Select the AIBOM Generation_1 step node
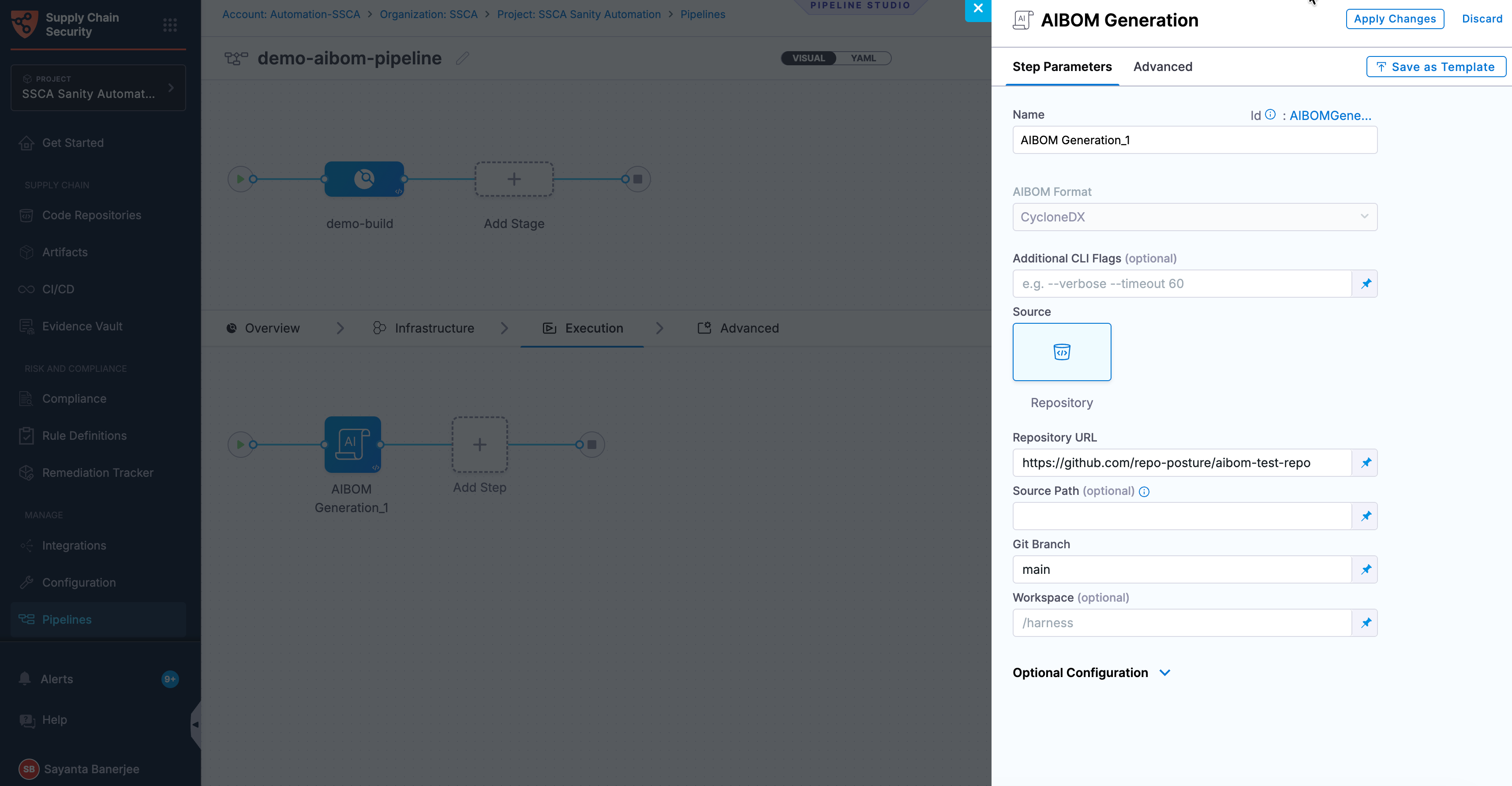This screenshot has width=1512, height=786. click(352, 444)
